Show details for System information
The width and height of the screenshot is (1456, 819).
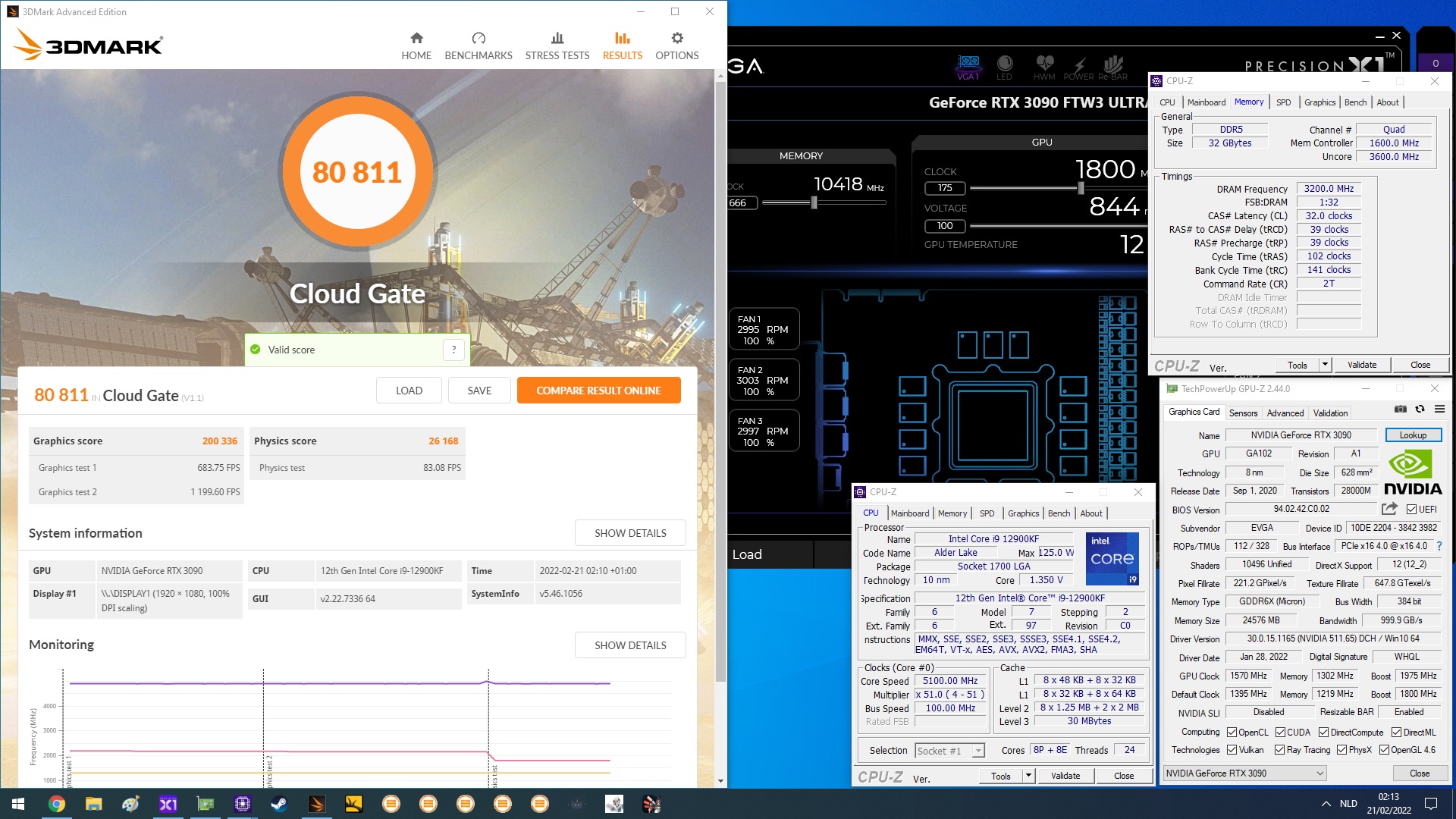[x=630, y=533]
